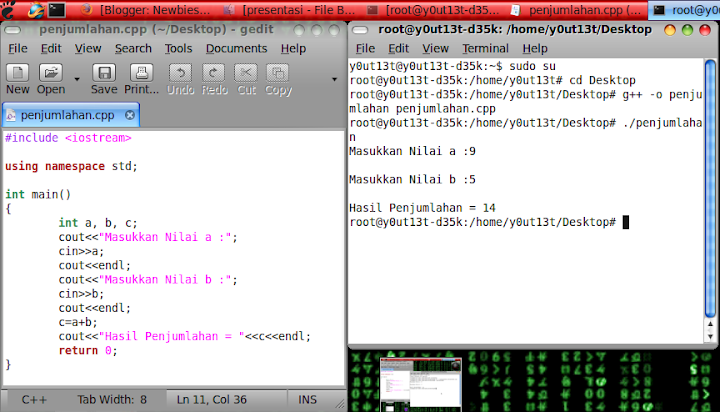Open a file with the Open icon
The width and height of the screenshot is (720, 412).
coord(51,79)
